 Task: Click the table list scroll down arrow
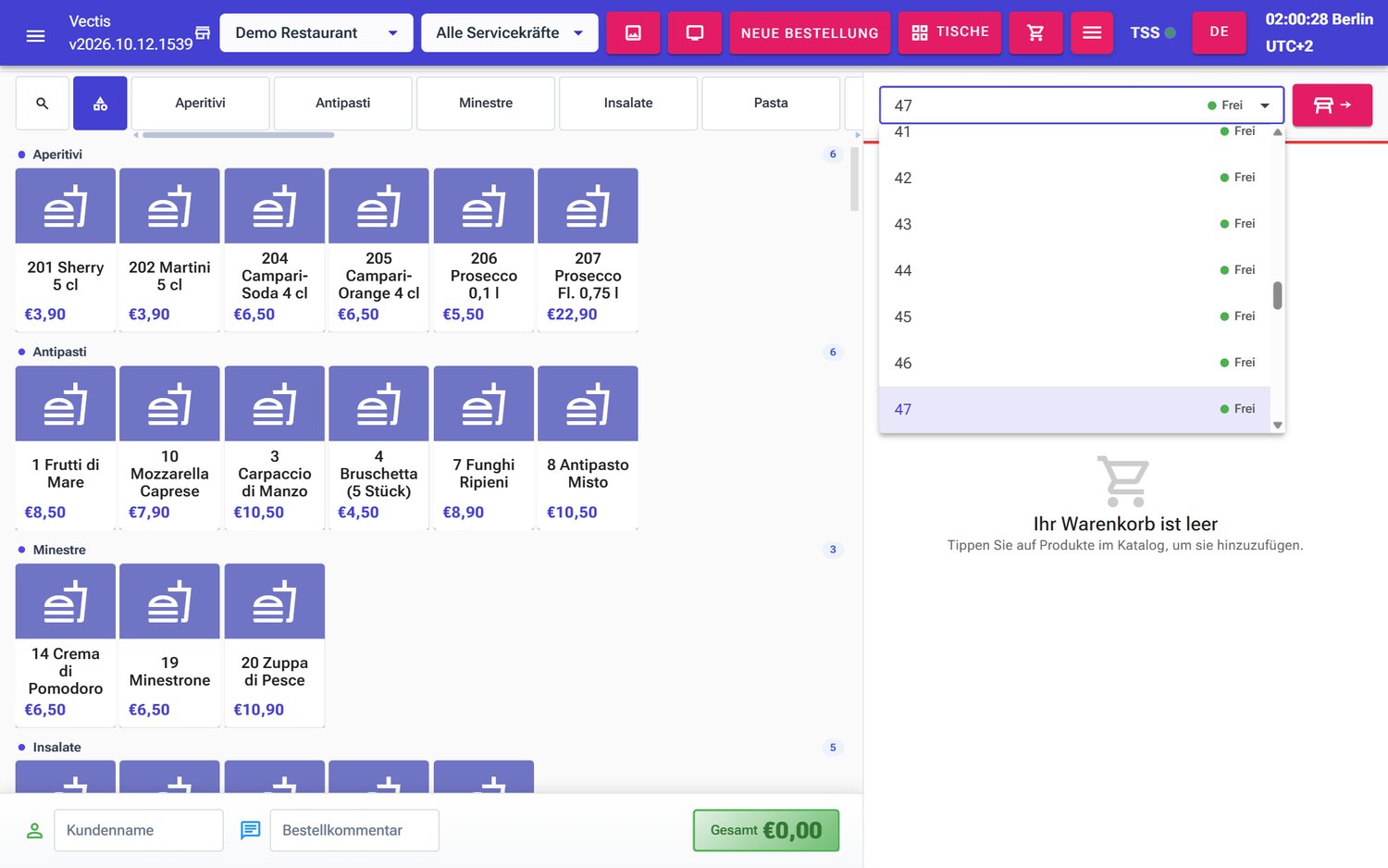pyautogui.click(x=1278, y=426)
